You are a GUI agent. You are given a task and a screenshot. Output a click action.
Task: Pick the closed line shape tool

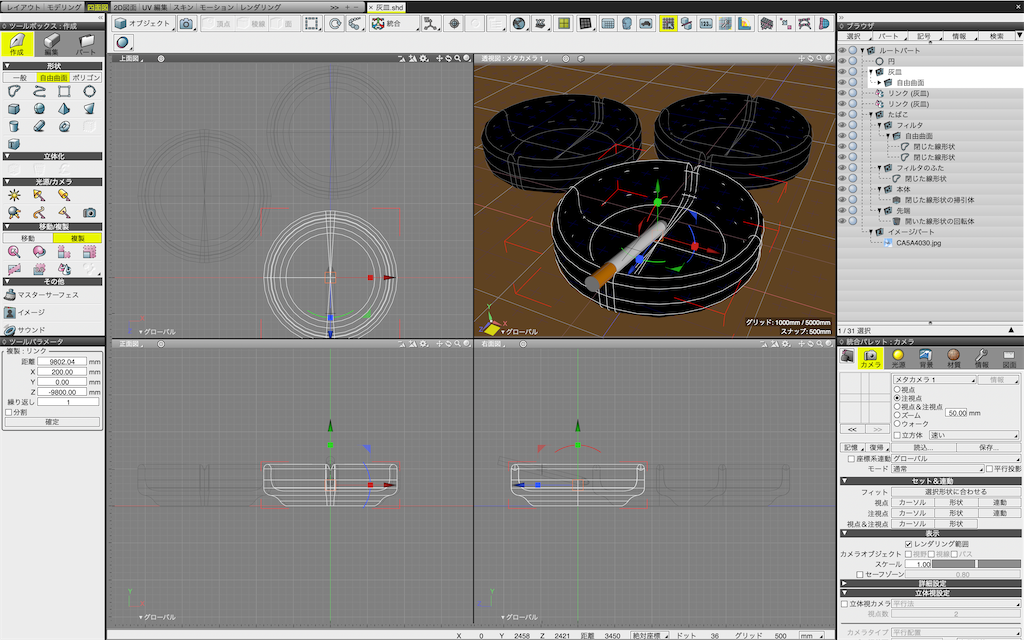(14, 91)
